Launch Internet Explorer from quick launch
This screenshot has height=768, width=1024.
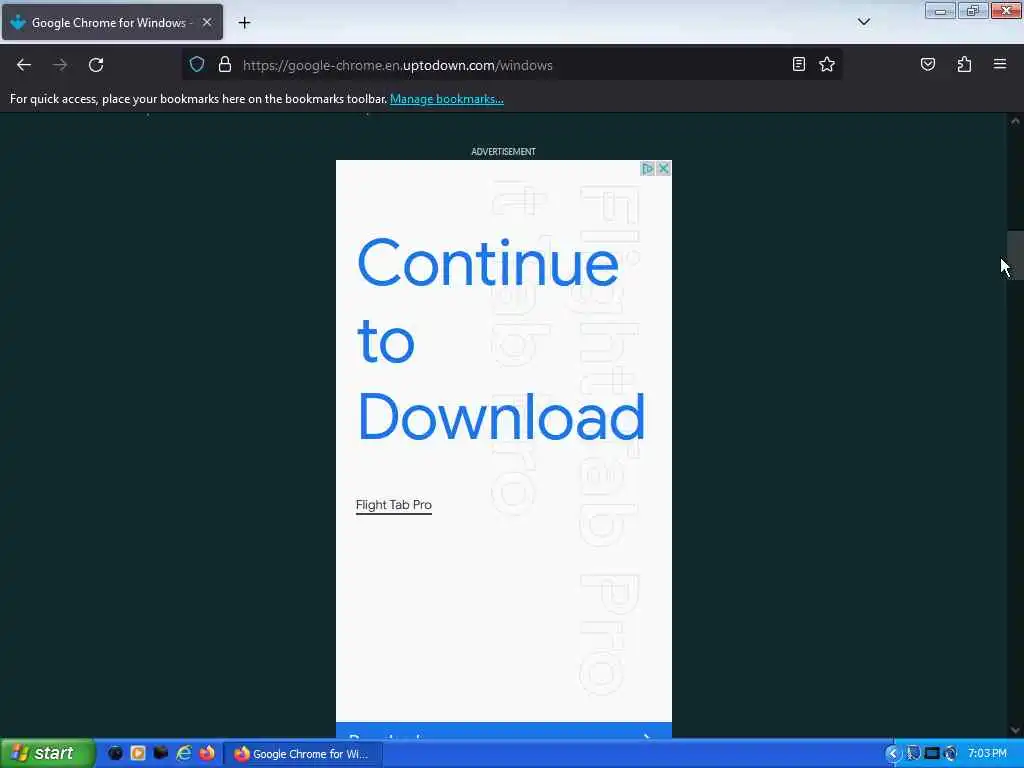pyautogui.click(x=184, y=753)
